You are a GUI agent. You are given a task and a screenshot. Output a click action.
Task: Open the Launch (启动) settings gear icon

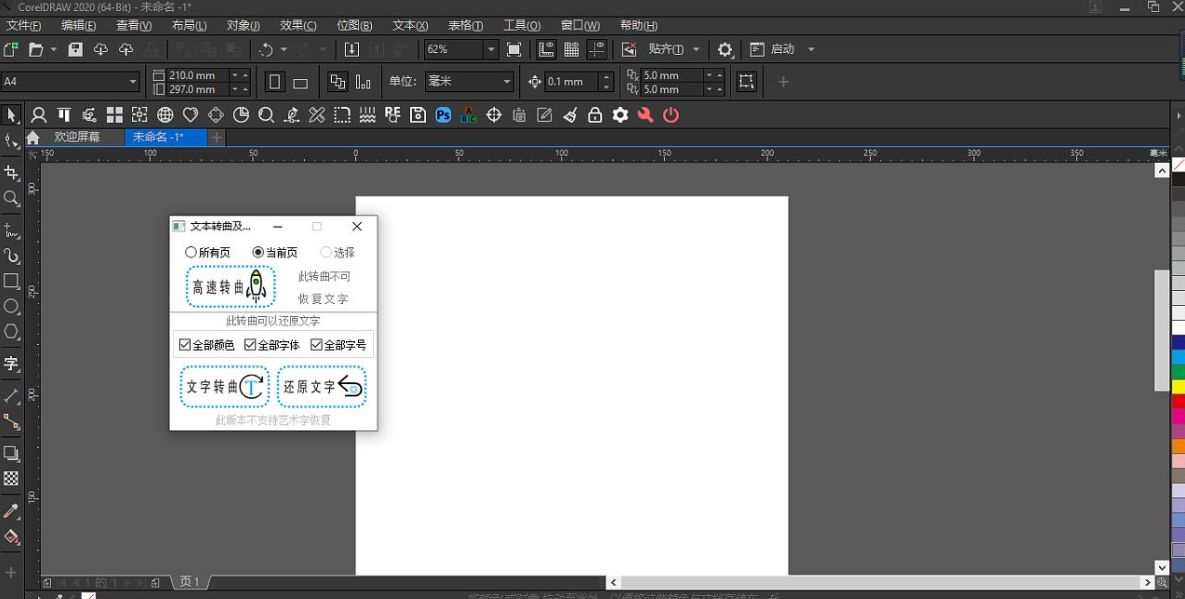[x=724, y=49]
